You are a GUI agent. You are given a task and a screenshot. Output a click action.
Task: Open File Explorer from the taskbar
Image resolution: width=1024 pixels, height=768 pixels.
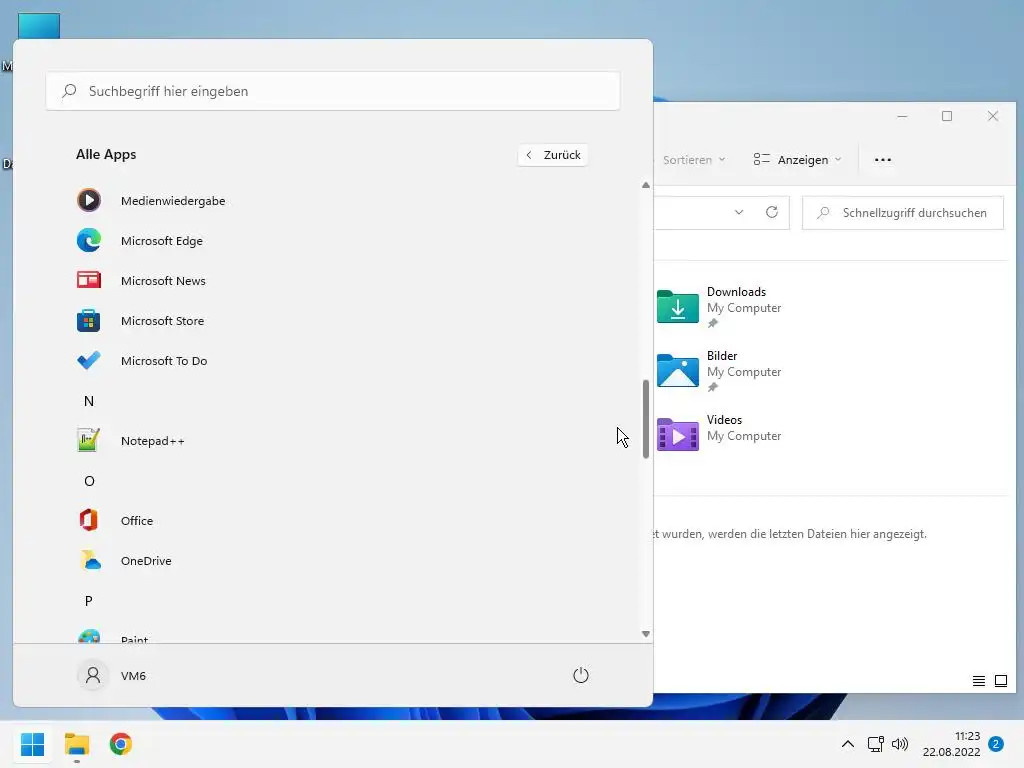pyautogui.click(x=77, y=744)
